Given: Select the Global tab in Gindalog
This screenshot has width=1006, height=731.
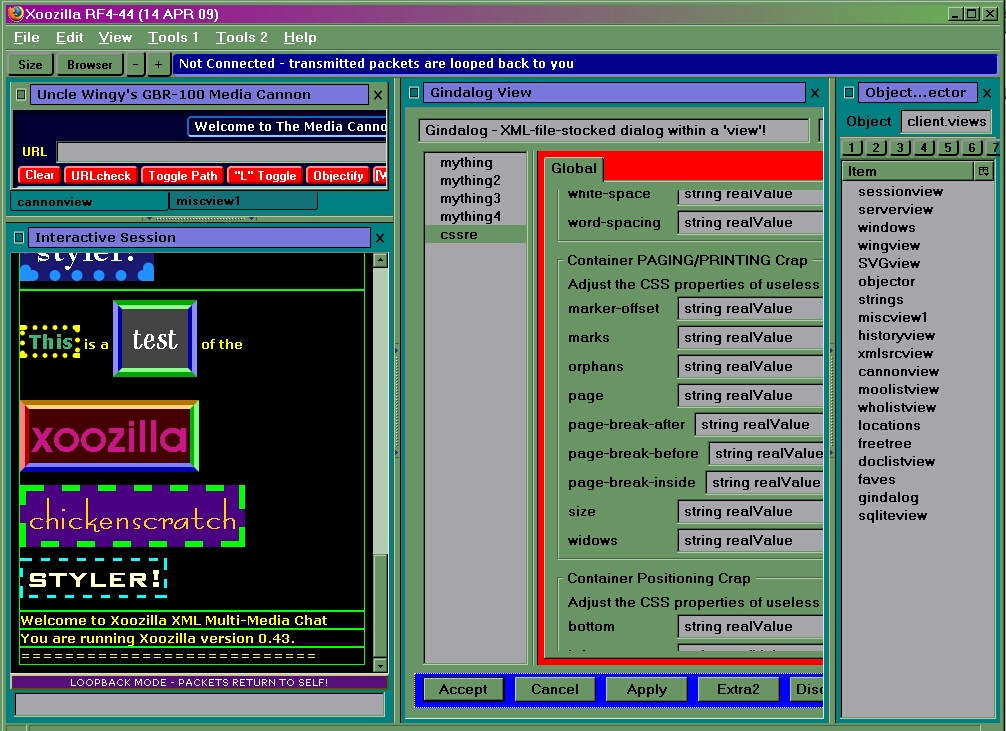Looking at the screenshot, I should click(x=574, y=168).
